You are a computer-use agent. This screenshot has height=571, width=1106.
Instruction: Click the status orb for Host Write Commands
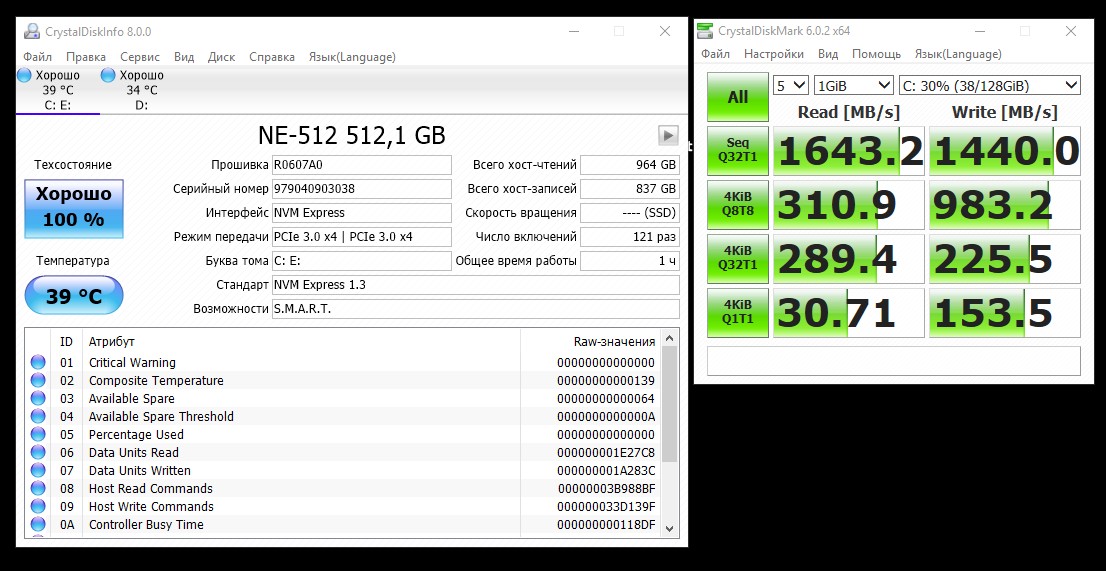point(38,506)
